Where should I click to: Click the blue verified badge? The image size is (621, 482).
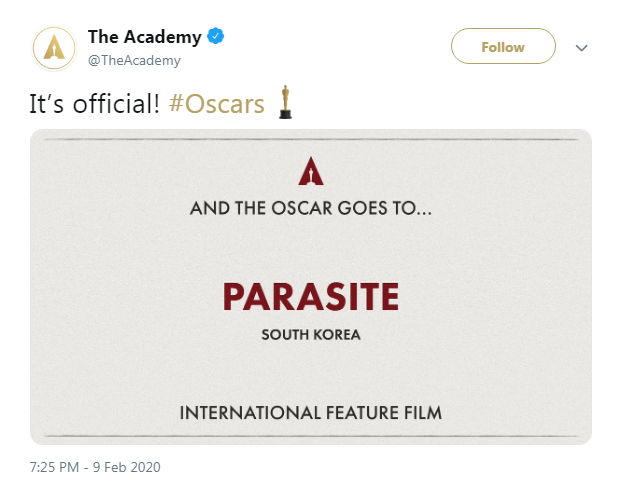(x=216, y=36)
